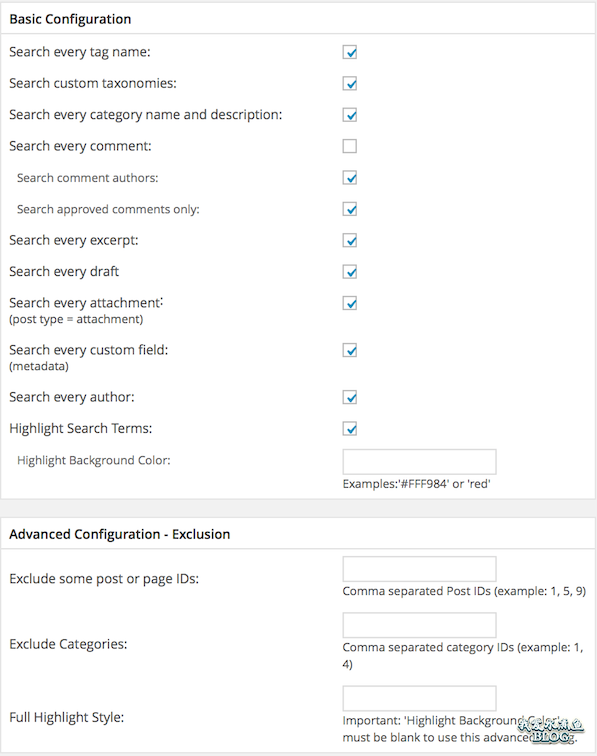Click the 'Search custom taxonomies:' label
Screen dimensions: 597x756
93,83
